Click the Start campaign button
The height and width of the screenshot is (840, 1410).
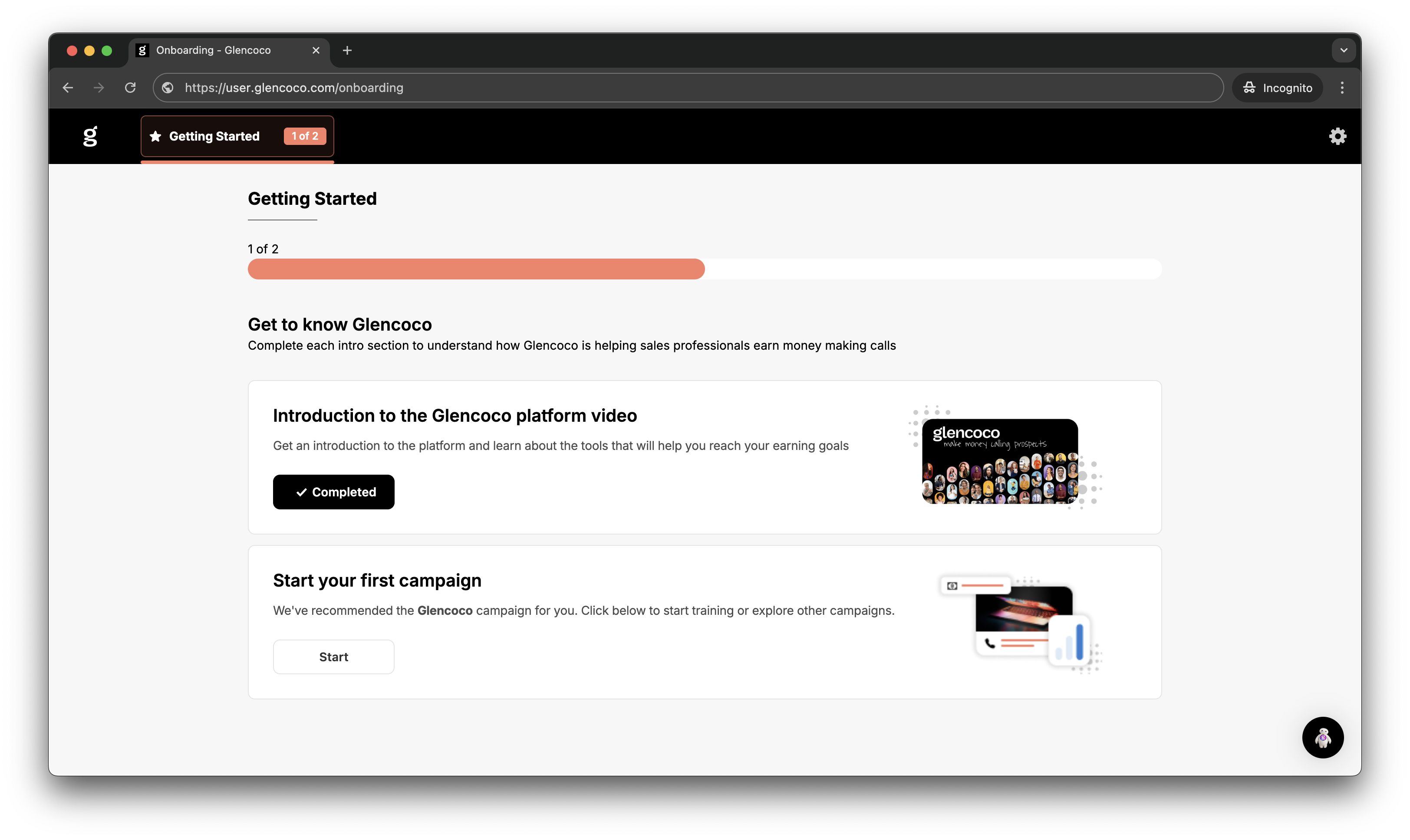click(x=333, y=656)
